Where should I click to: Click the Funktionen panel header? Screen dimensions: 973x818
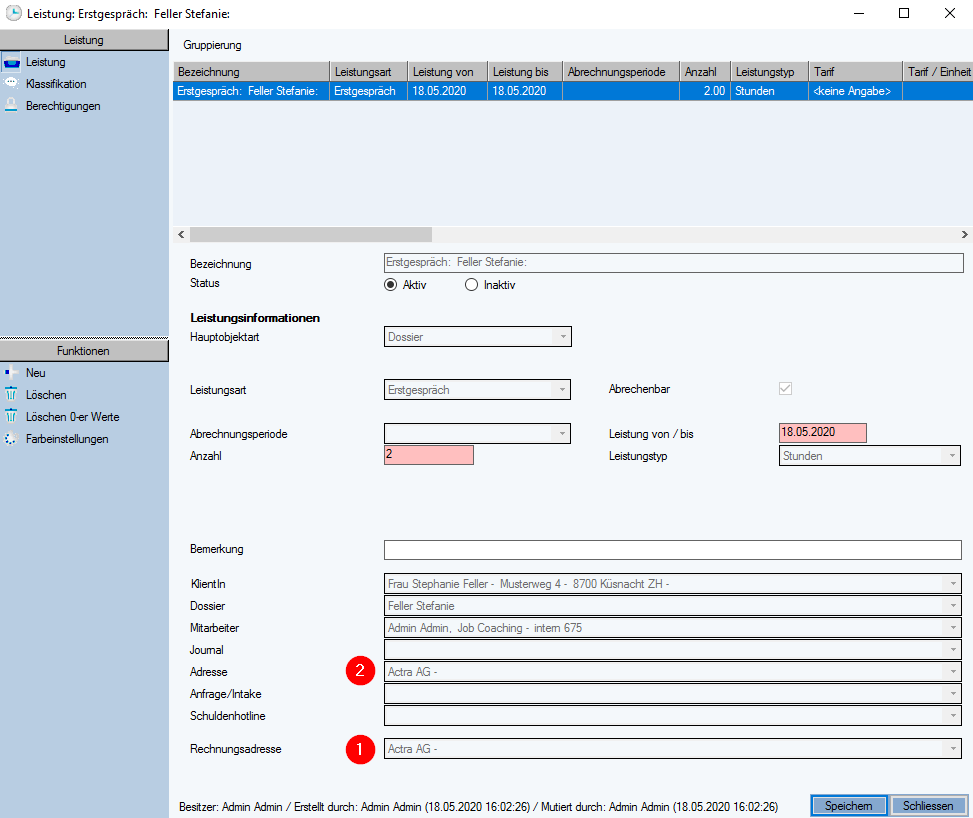(x=84, y=351)
